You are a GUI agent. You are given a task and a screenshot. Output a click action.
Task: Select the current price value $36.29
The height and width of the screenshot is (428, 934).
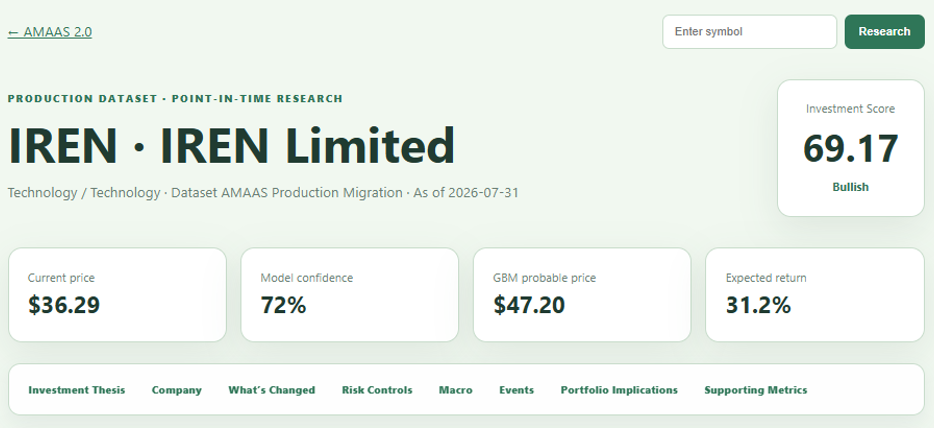tap(64, 305)
